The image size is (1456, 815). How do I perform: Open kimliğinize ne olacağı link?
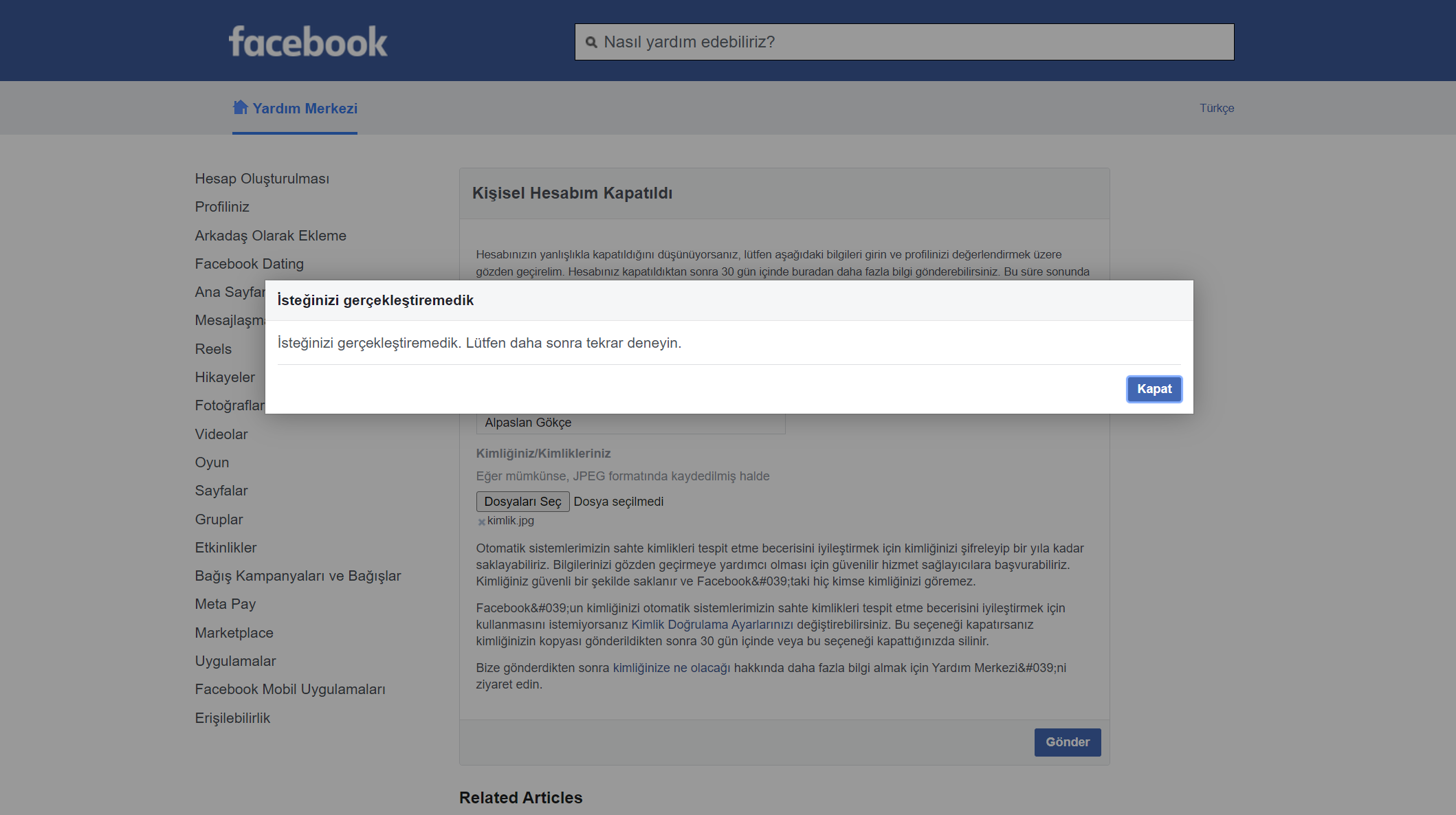coord(672,668)
